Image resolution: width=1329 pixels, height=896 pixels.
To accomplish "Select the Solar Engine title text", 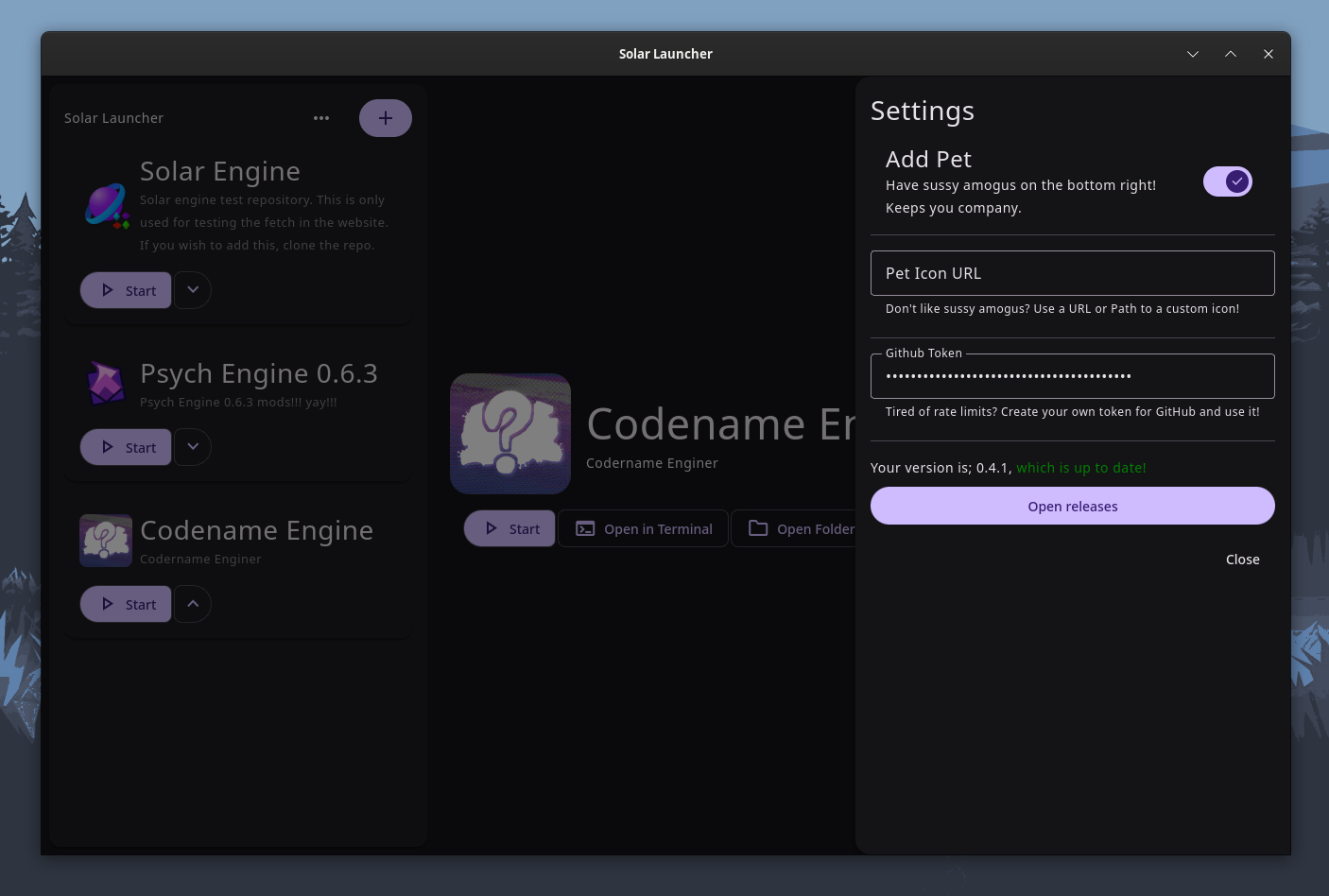I will click(220, 171).
